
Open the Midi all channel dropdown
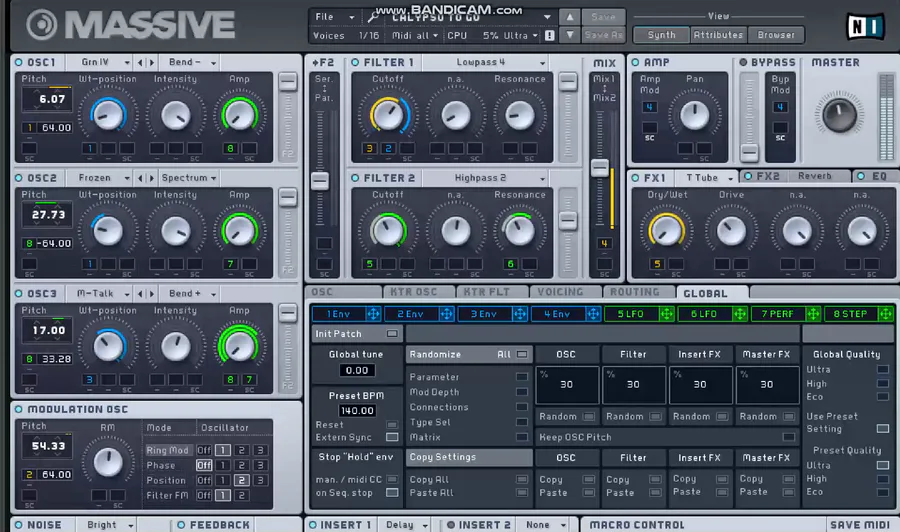pos(415,36)
